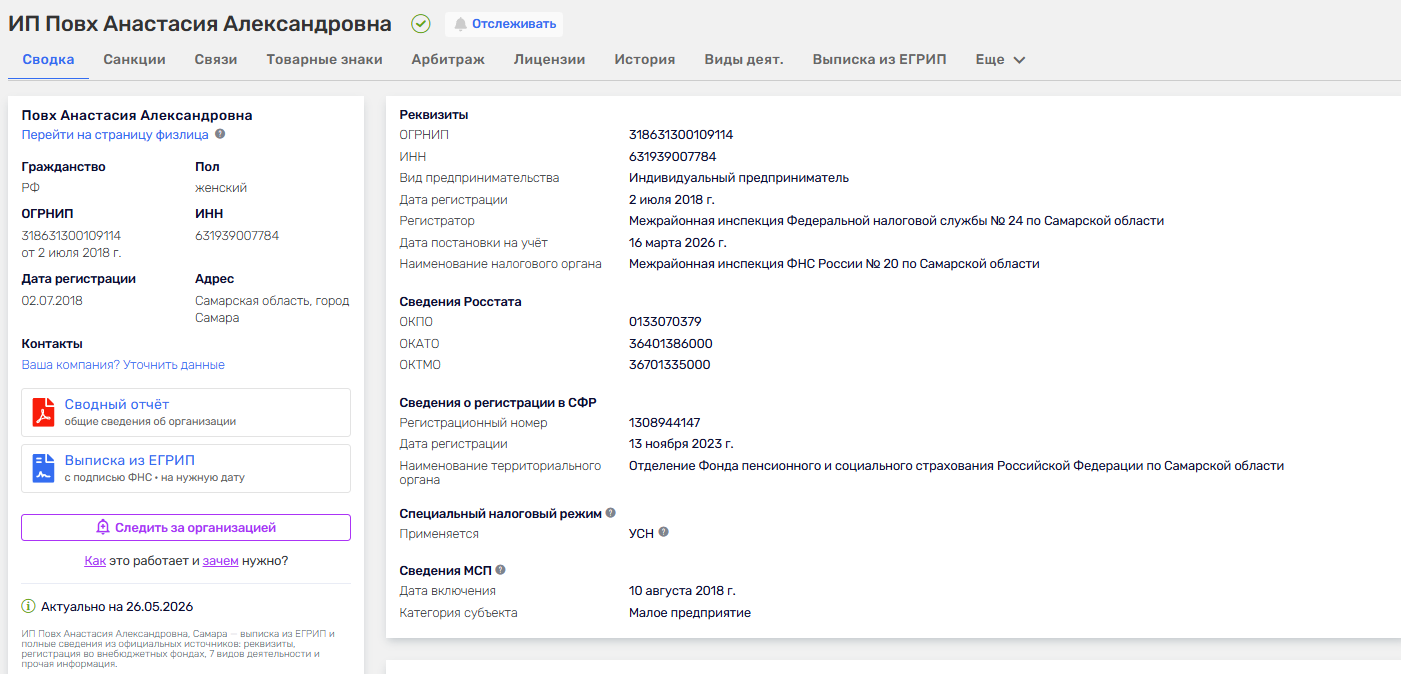Click the registration number 1308944147
The image size is (1401, 674).
coord(665,423)
